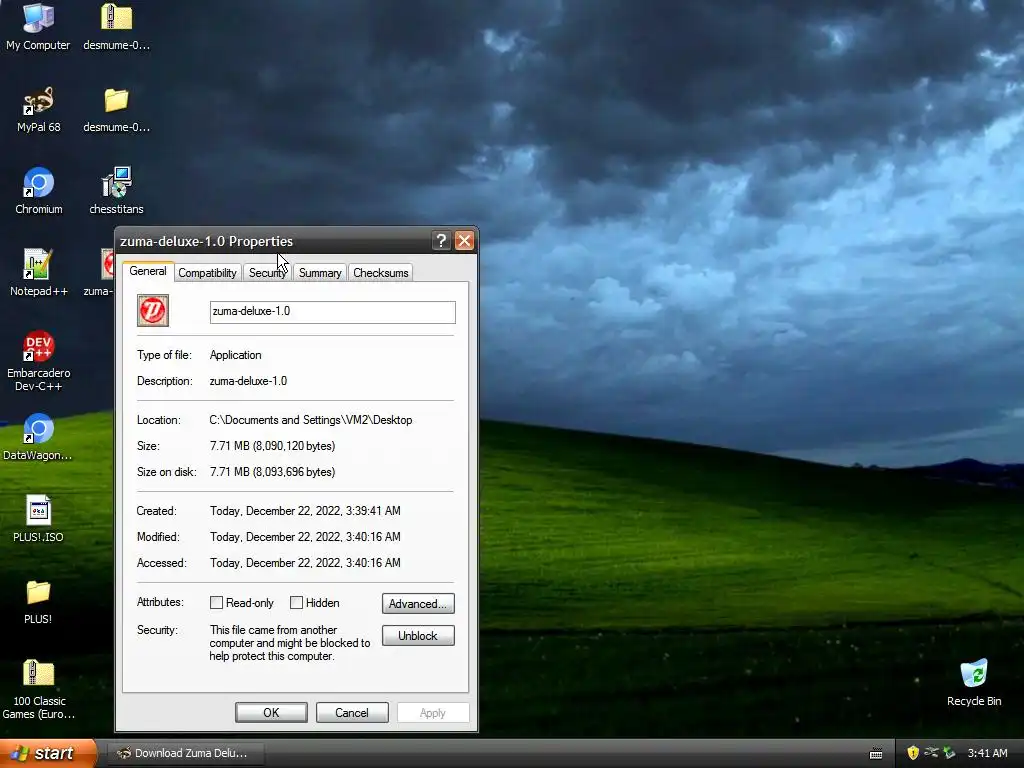Click the zuma-deluxe-1.0 file name field
The height and width of the screenshot is (768, 1024).
[x=332, y=312]
